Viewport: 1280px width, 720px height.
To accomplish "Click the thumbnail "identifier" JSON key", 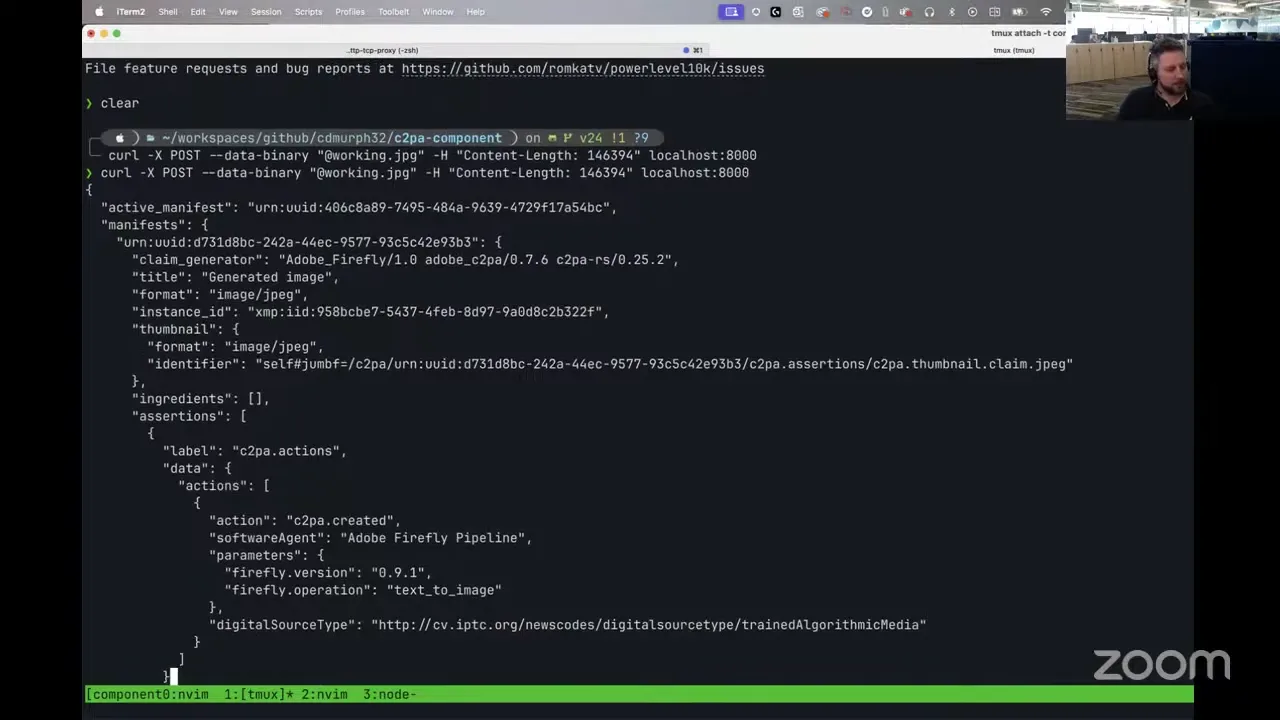I will [194, 364].
